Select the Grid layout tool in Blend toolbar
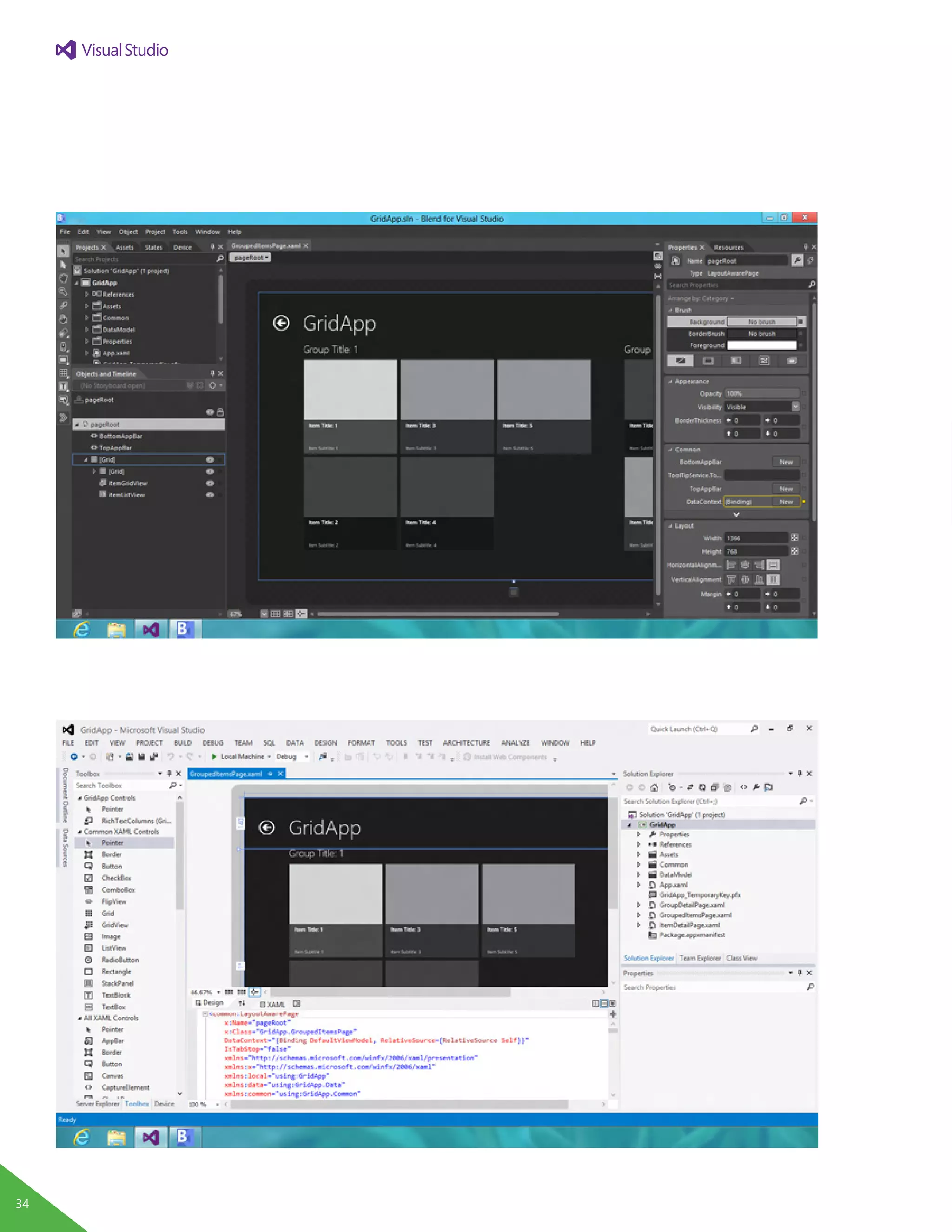 (64, 373)
